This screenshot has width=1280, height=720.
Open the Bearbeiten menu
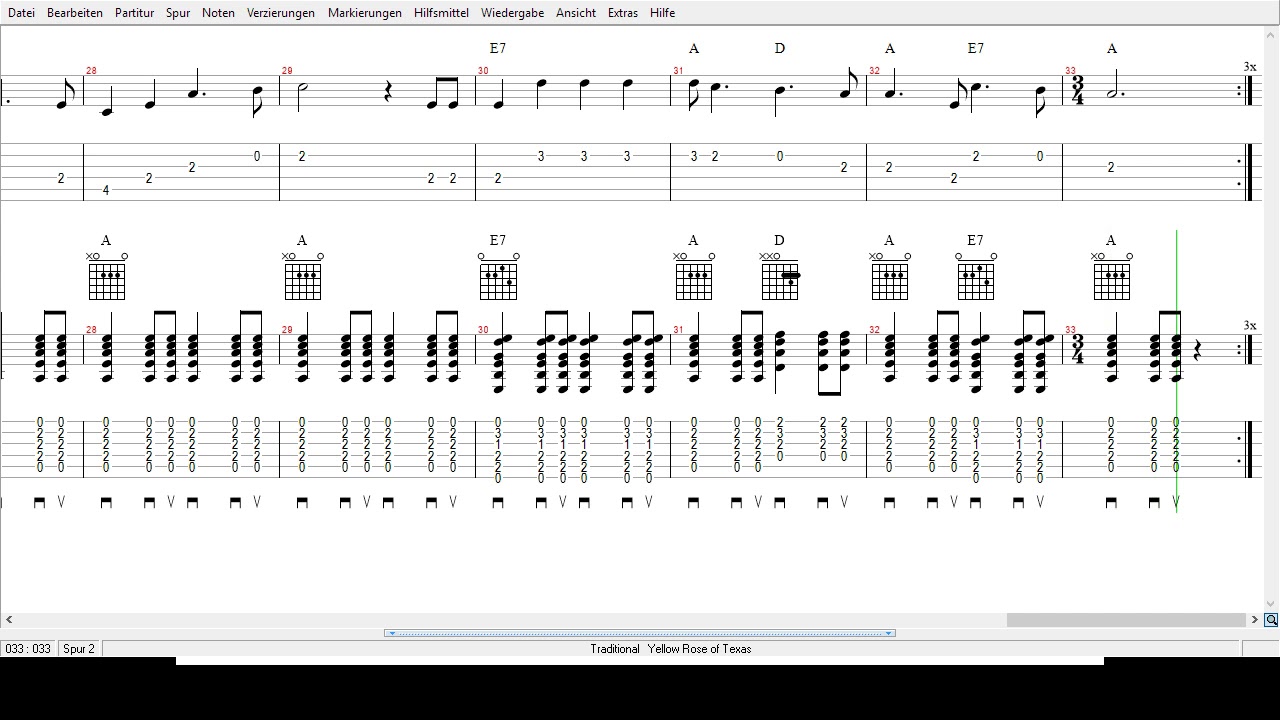point(75,13)
